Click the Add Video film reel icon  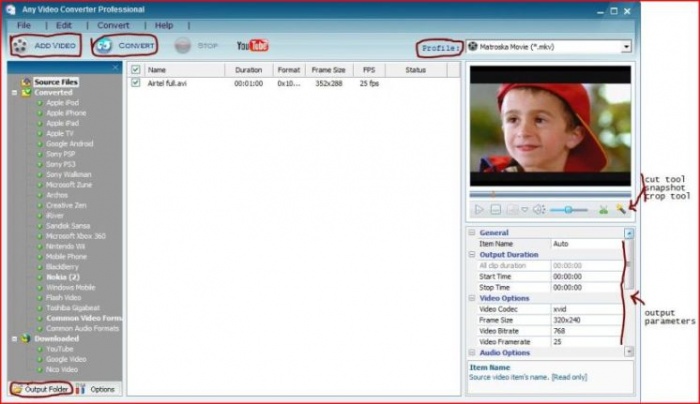click(x=18, y=46)
